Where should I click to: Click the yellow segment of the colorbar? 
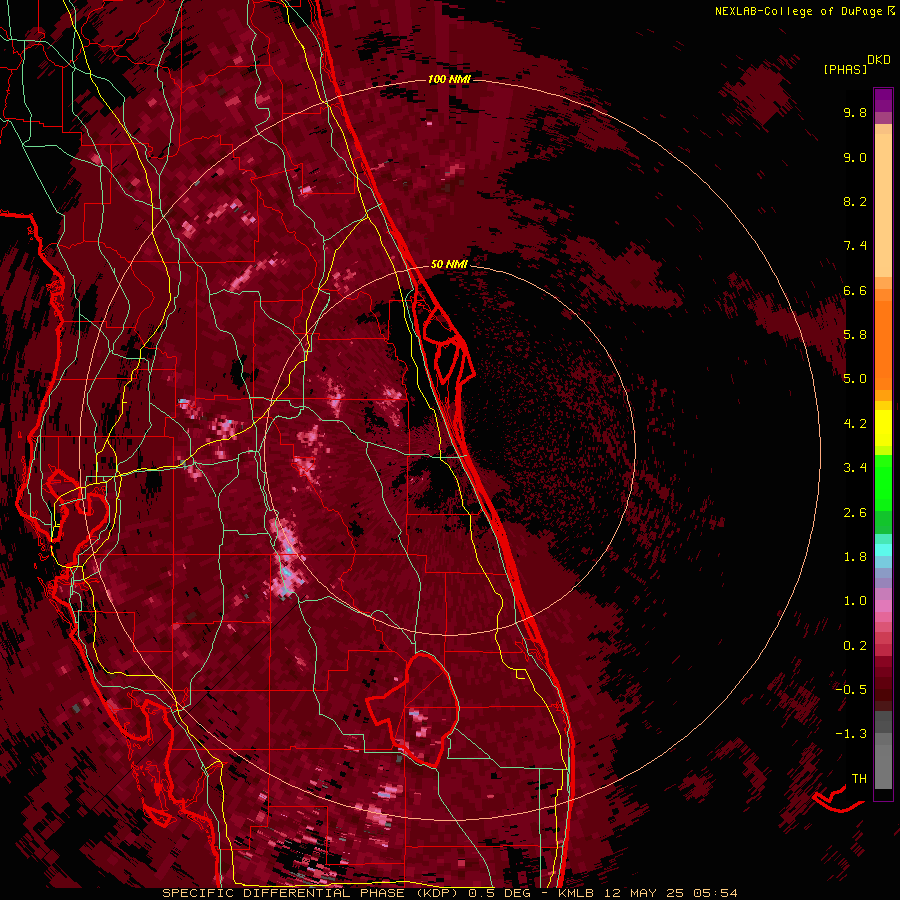click(883, 428)
